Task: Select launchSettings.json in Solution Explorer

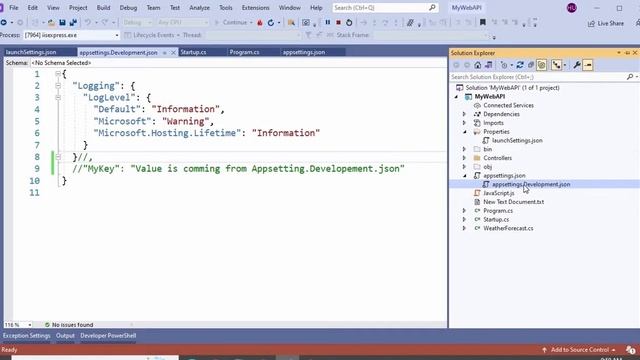Action: tap(517, 140)
